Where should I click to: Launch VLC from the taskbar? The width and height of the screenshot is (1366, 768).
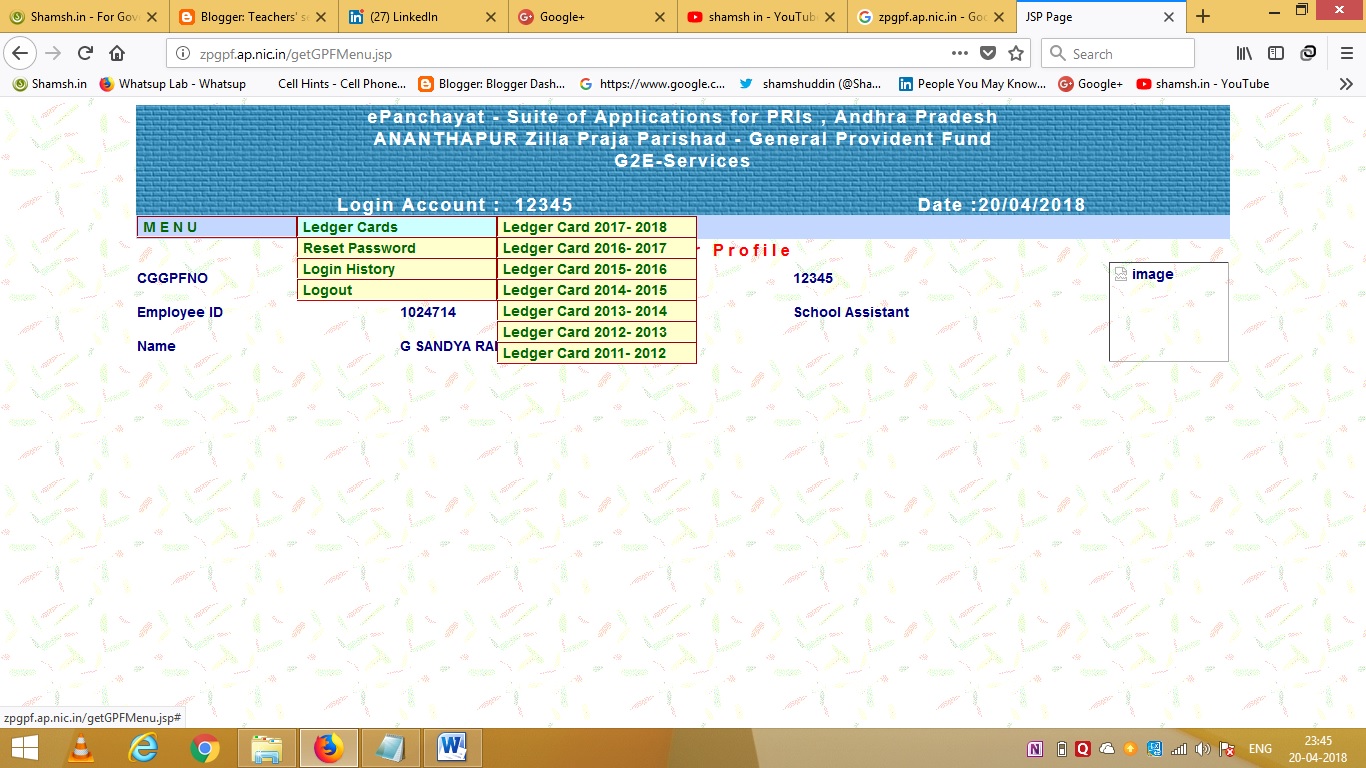pos(80,747)
